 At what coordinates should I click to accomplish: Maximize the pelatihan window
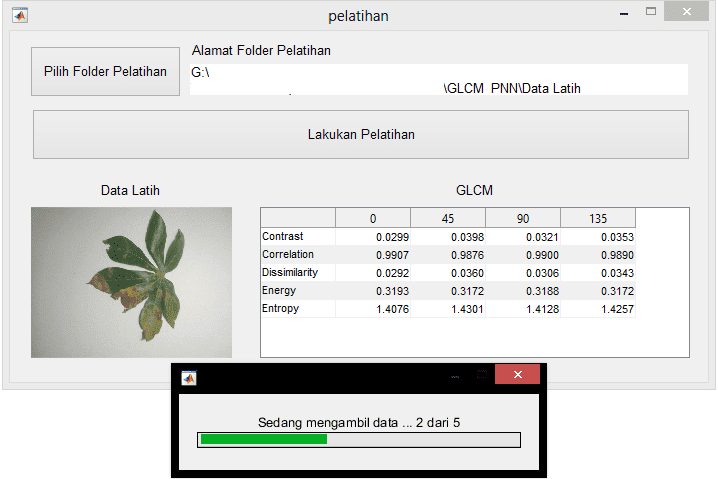(x=651, y=12)
